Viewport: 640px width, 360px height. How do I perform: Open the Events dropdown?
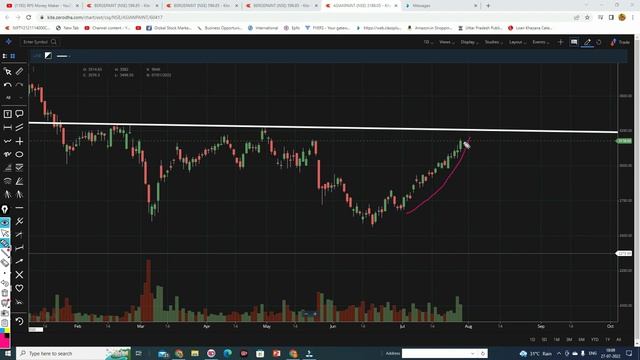coord(540,42)
